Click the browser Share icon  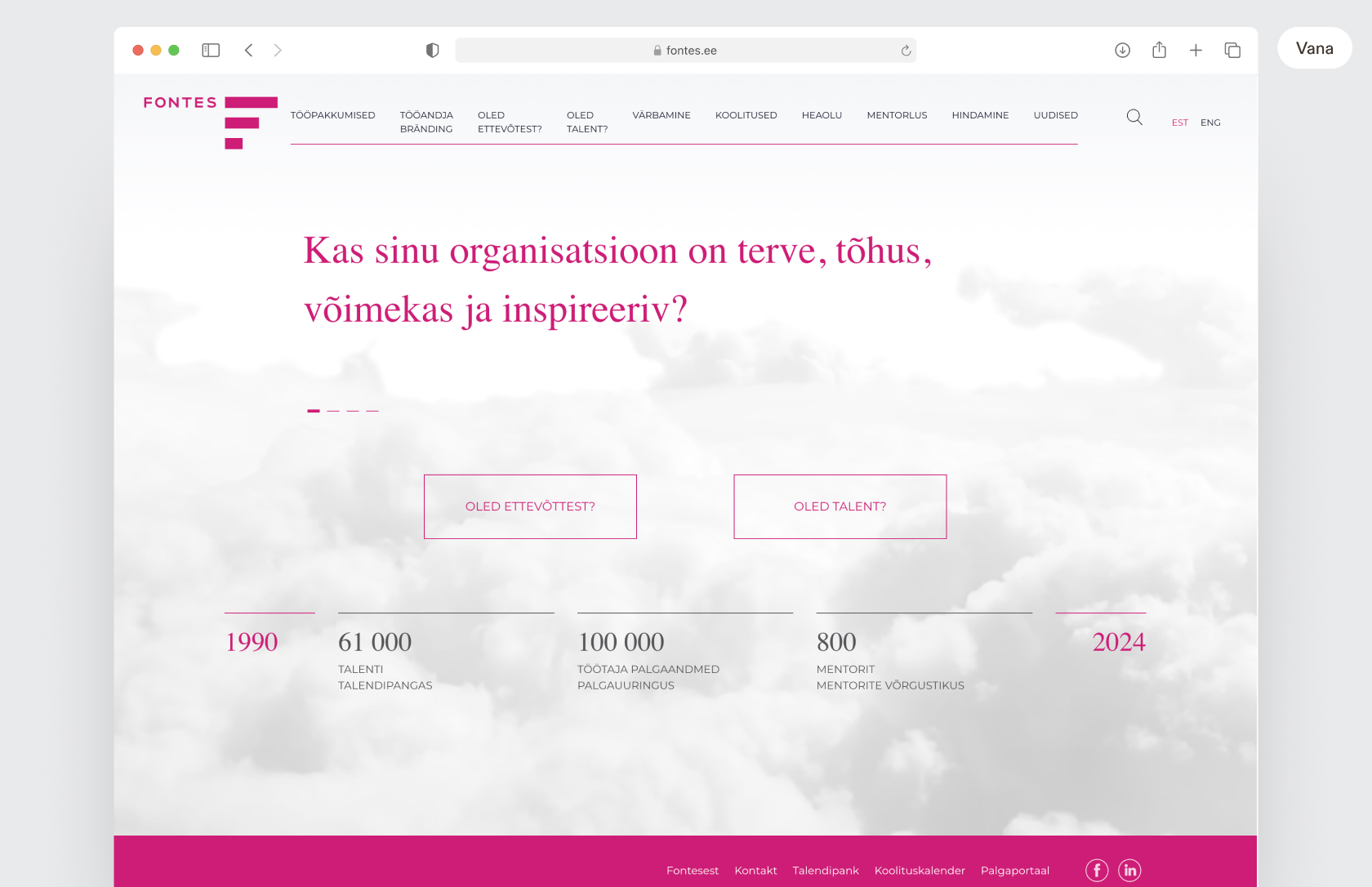[x=1159, y=51]
